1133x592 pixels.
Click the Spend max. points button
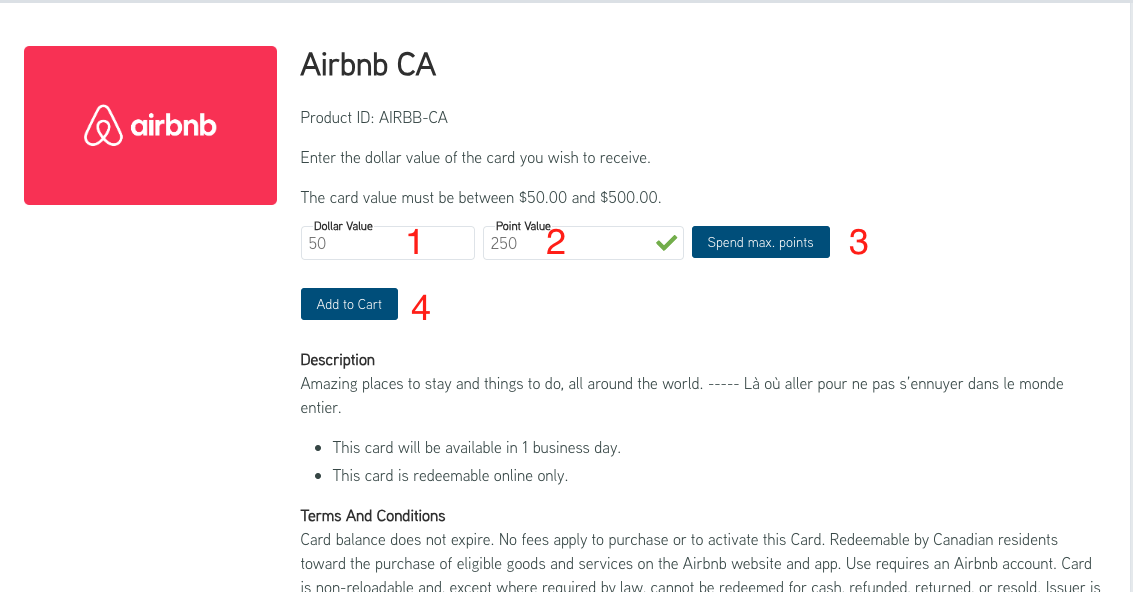(x=760, y=242)
